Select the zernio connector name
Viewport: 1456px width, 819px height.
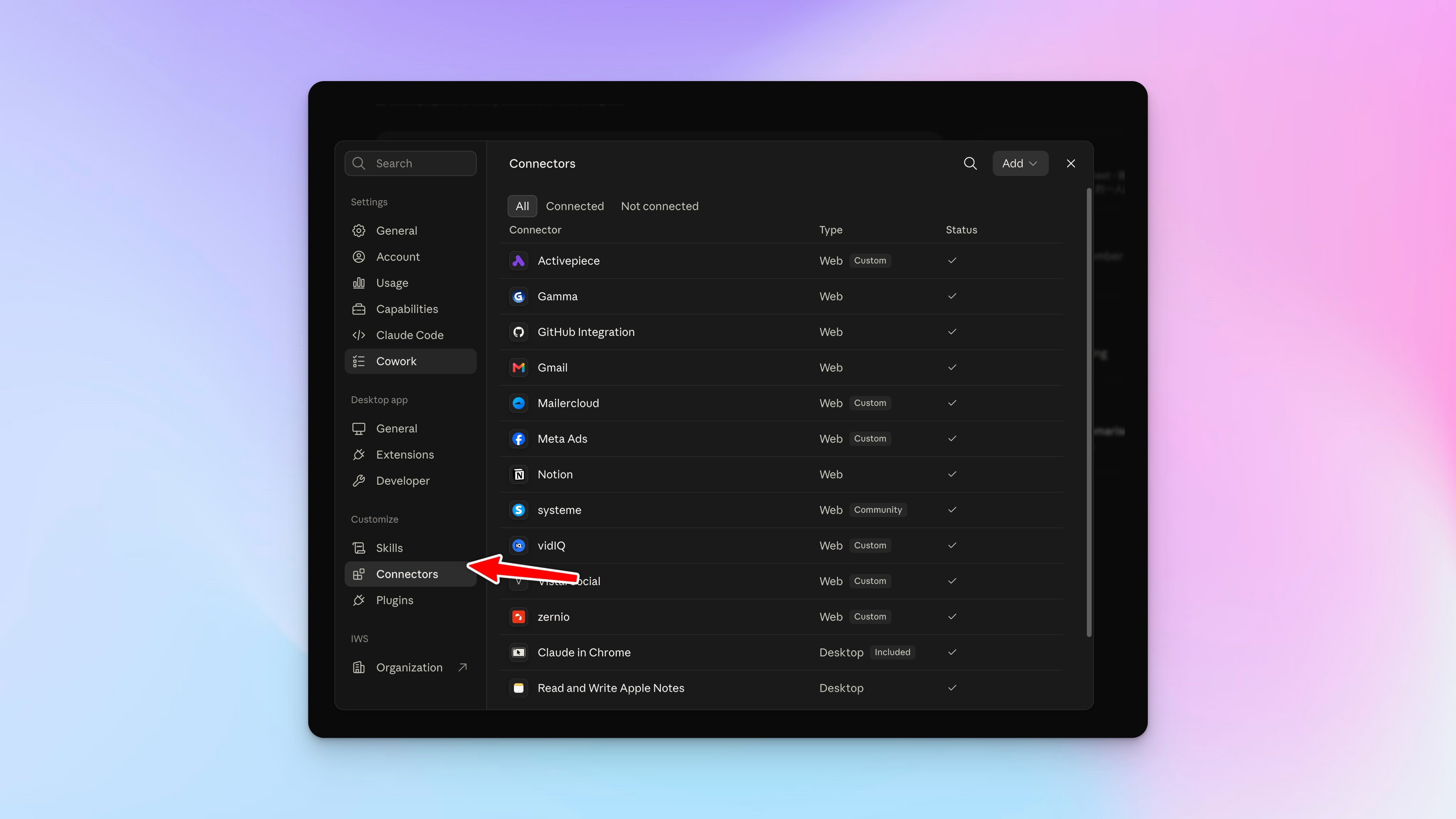554,617
